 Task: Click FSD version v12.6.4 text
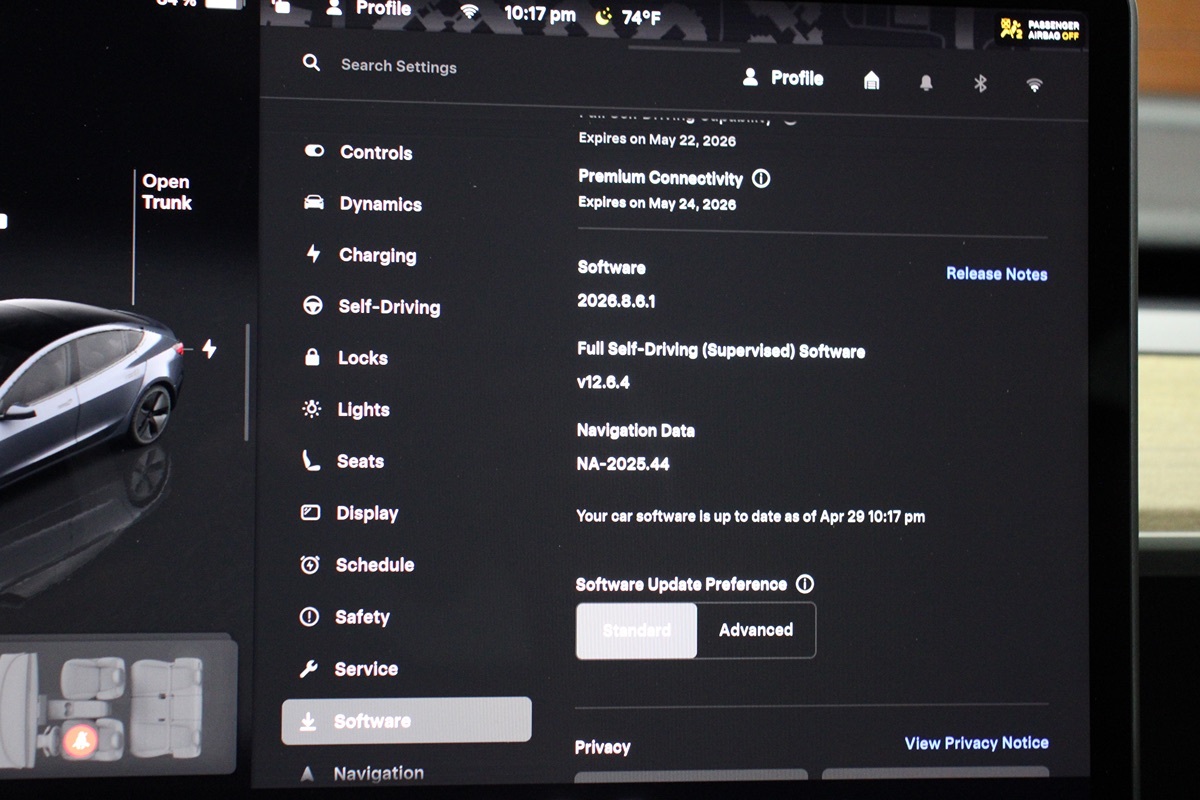pyautogui.click(x=603, y=382)
